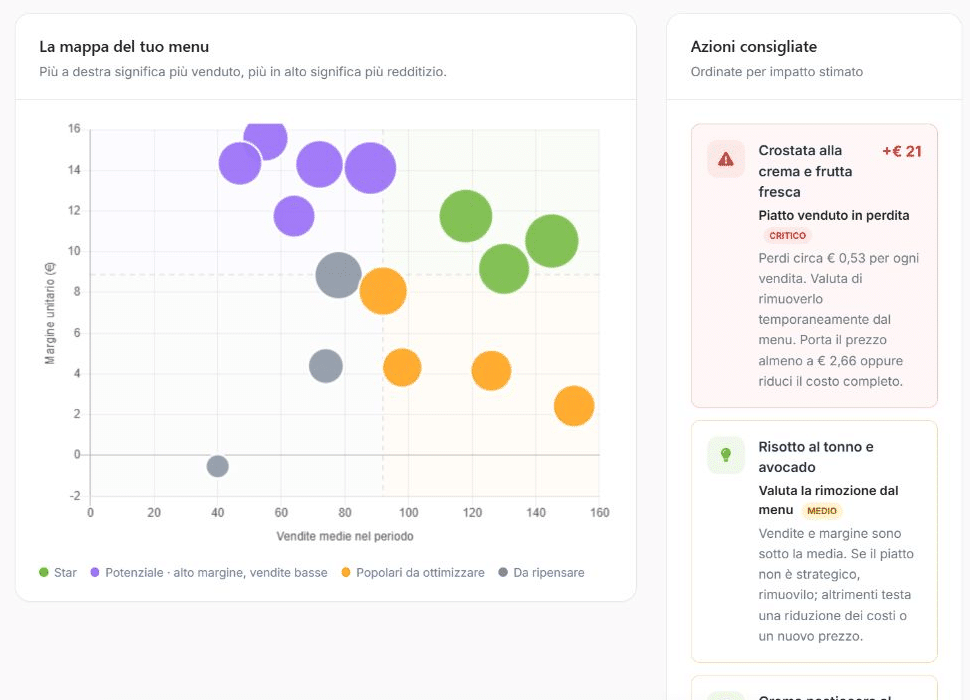Viewport: 970px width, 700px height.
Task: Select the purple bubble near 88 sales
Action: click(x=370, y=168)
